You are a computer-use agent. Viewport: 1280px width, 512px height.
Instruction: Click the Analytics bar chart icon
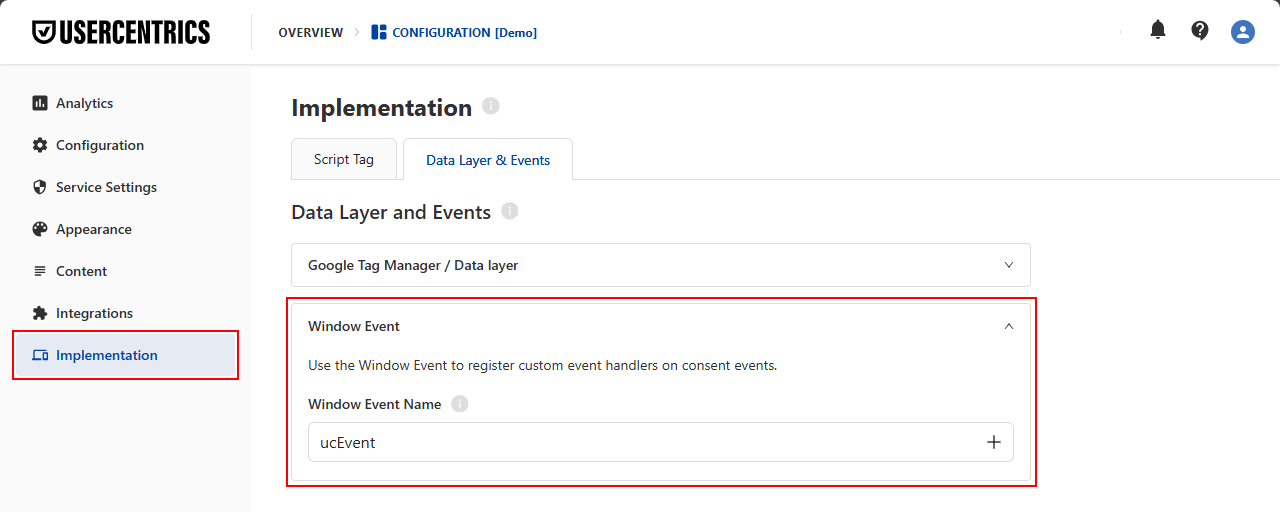coord(40,103)
